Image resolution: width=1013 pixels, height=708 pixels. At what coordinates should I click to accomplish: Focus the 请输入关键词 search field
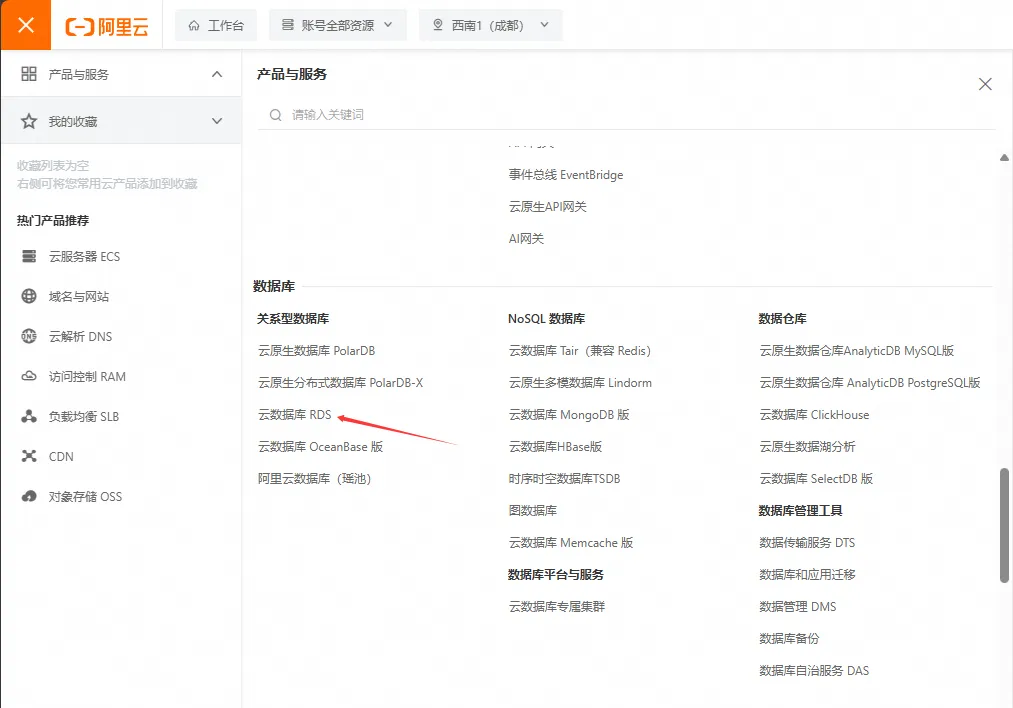[x=627, y=115]
